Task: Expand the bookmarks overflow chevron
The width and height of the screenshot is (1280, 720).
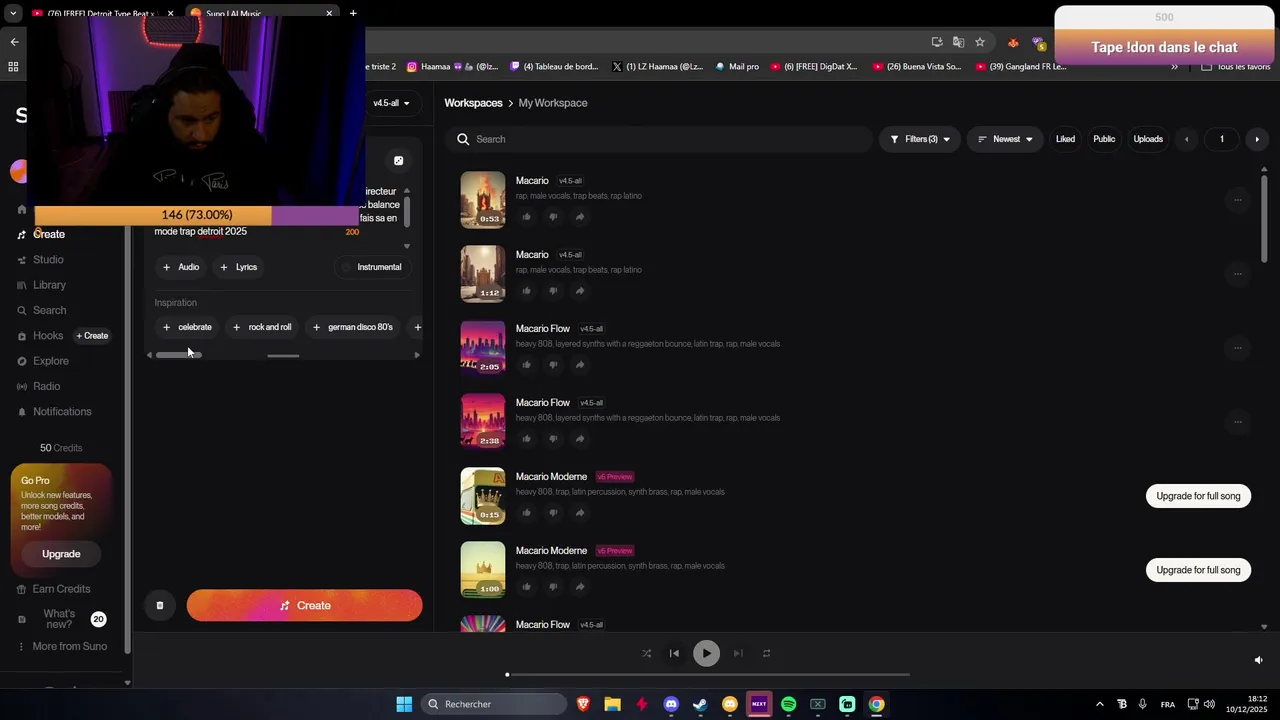Action: click(1175, 67)
